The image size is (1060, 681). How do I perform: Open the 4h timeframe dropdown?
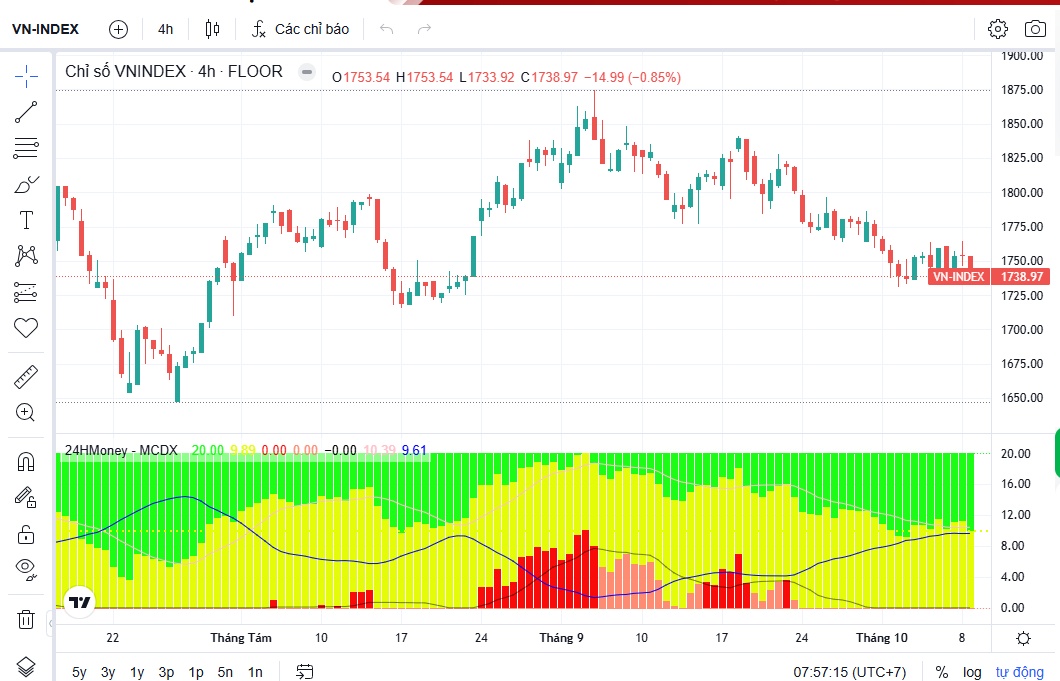pos(166,29)
